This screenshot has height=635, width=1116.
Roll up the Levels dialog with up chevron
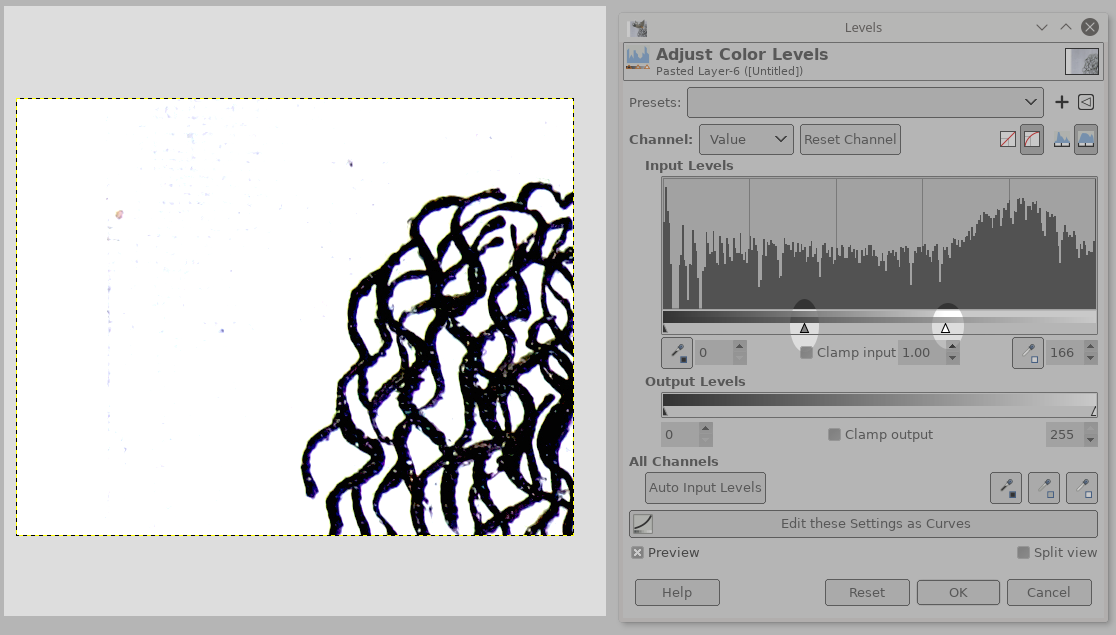coord(1065,27)
